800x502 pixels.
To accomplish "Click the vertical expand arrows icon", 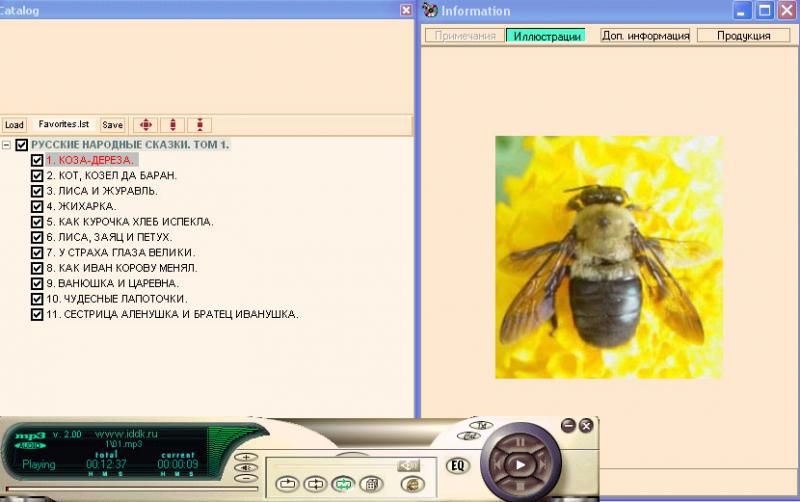I will (173, 125).
